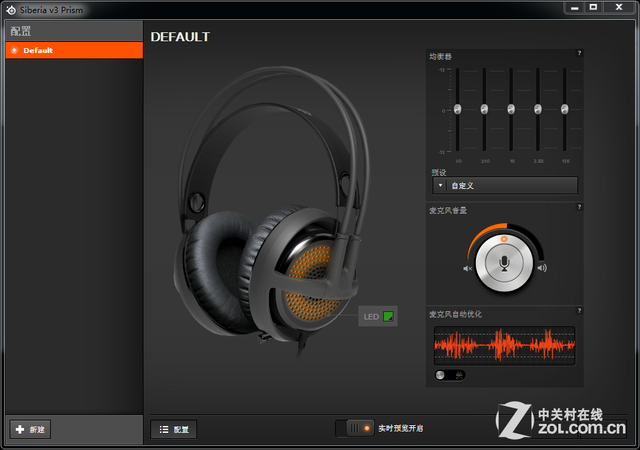
Task: Expand the 预设 preset dropdown showing 自定义
Action: (505, 185)
